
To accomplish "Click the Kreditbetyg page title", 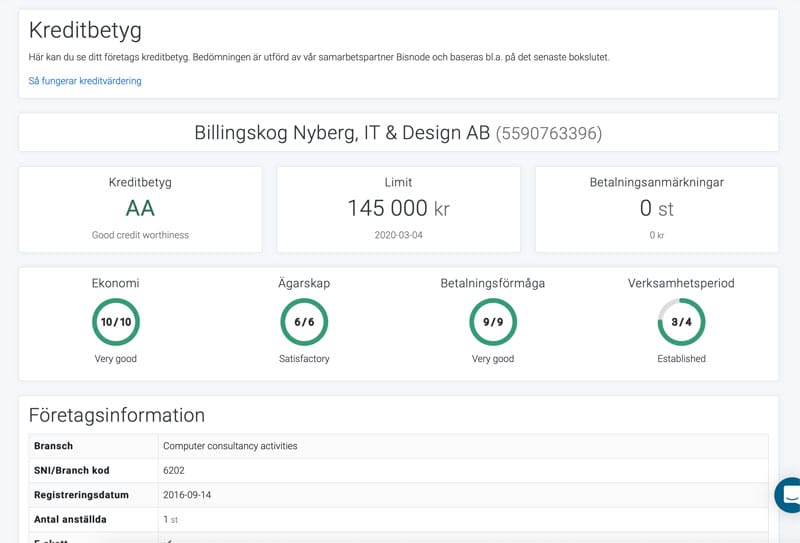I will click(x=85, y=30).
